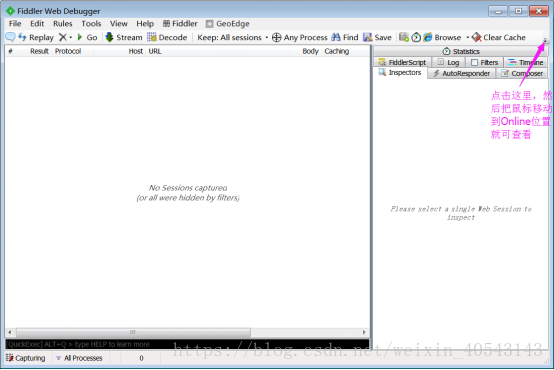
Task: Toggle the Capturing status indicator
Action: 25,358
